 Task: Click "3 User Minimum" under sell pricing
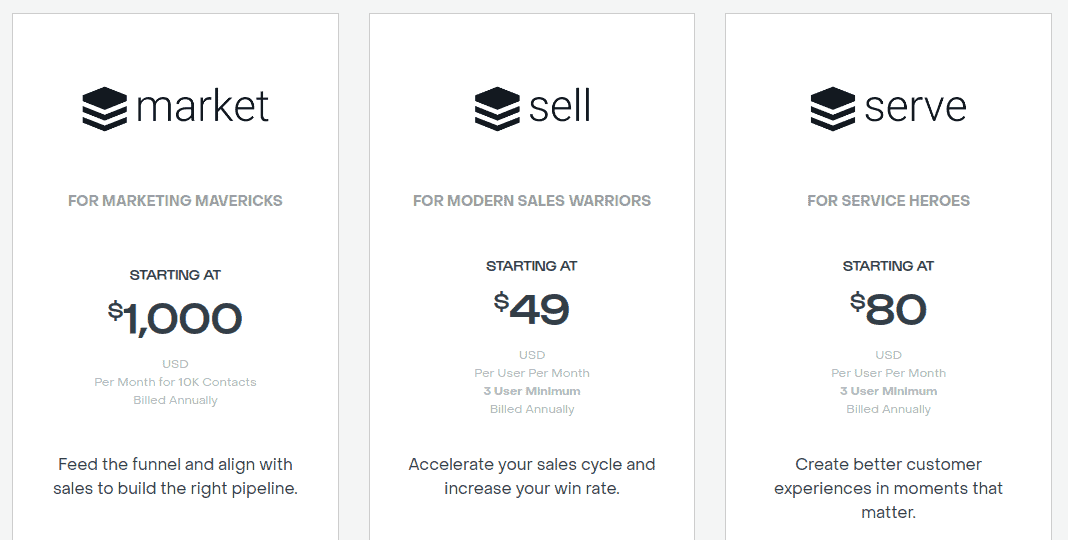pyautogui.click(x=532, y=391)
